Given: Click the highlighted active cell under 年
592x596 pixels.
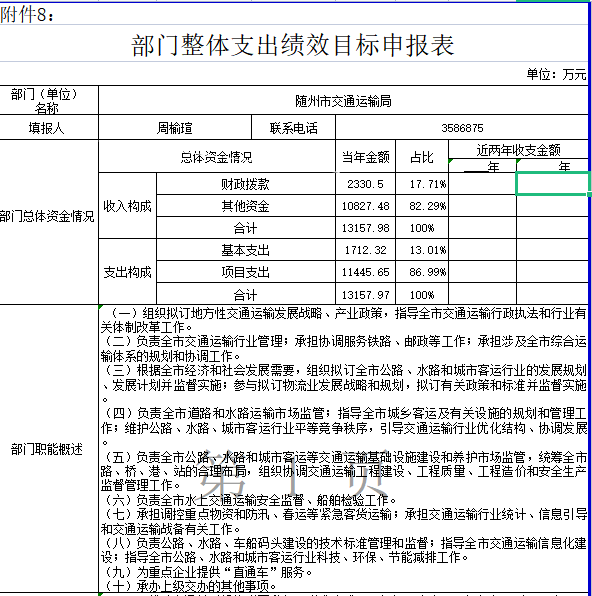Looking at the screenshot, I should [552, 184].
